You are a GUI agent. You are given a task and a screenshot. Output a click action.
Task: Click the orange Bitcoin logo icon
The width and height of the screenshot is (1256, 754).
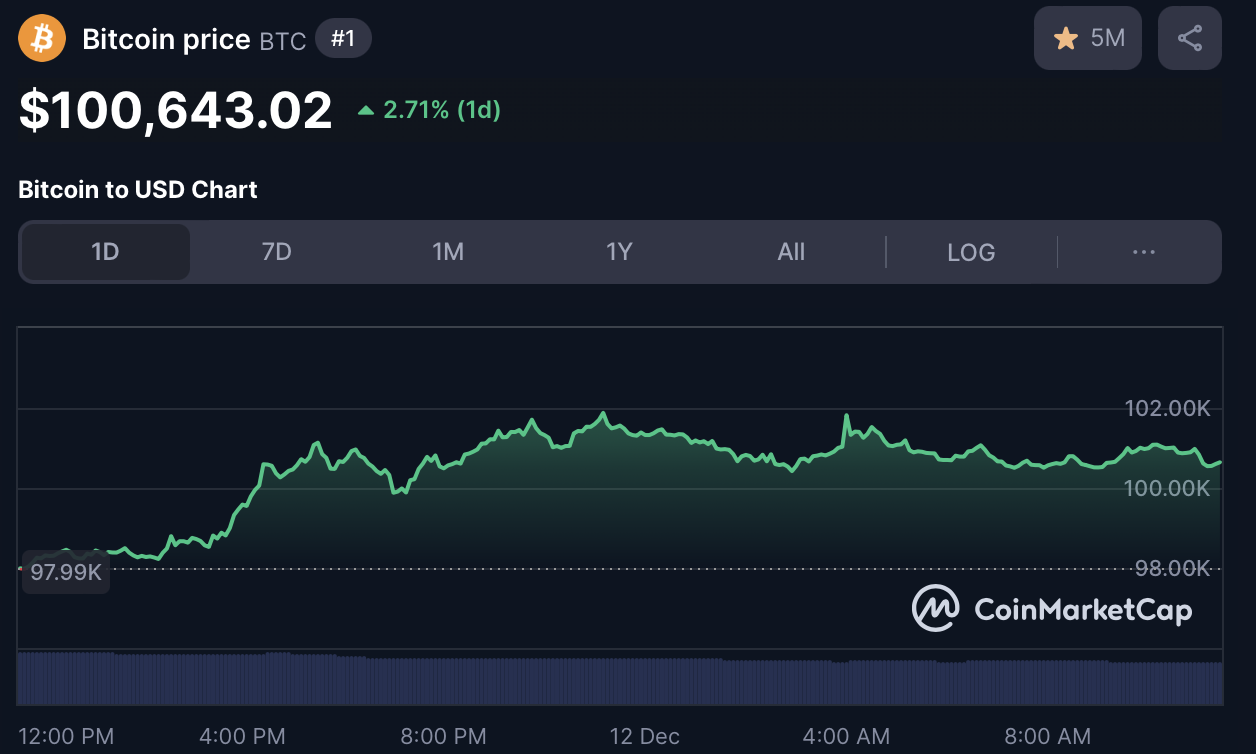[x=42, y=39]
